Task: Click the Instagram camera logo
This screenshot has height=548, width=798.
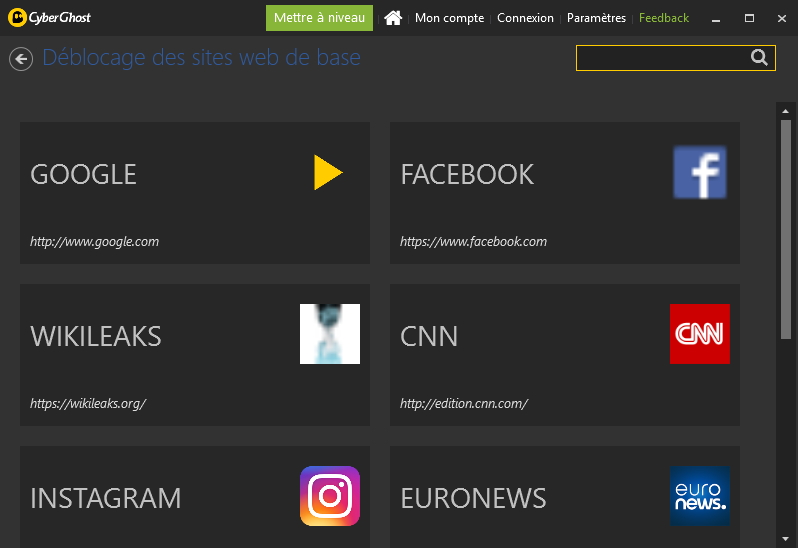Action: 330,496
